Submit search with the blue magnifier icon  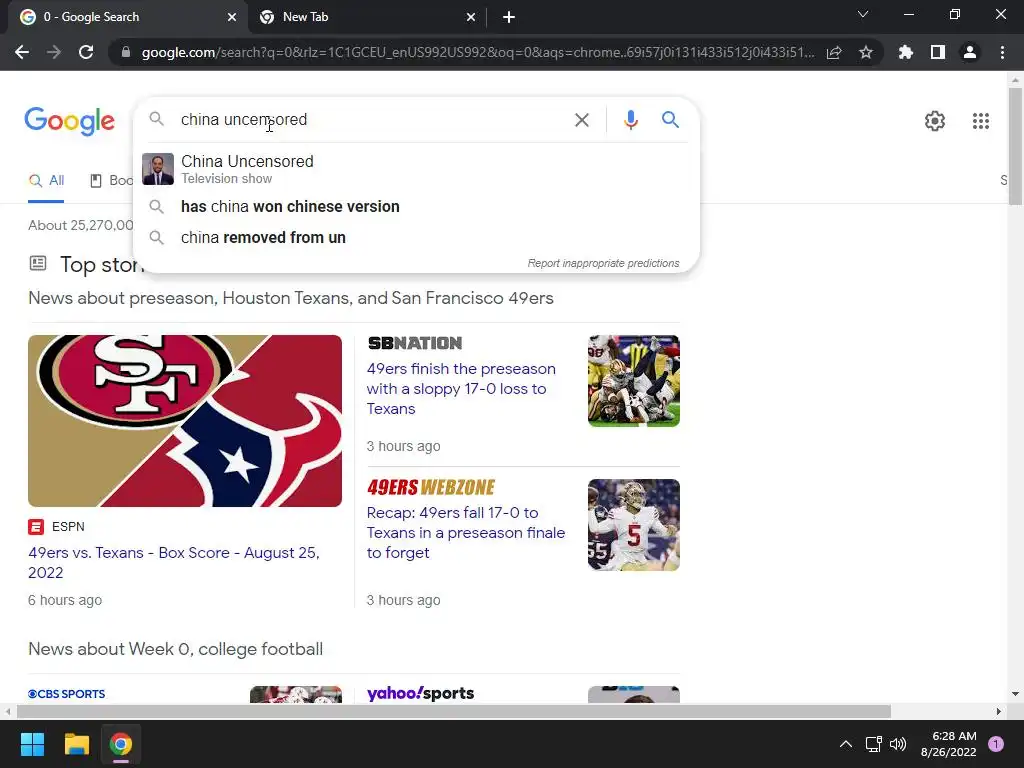click(x=670, y=120)
